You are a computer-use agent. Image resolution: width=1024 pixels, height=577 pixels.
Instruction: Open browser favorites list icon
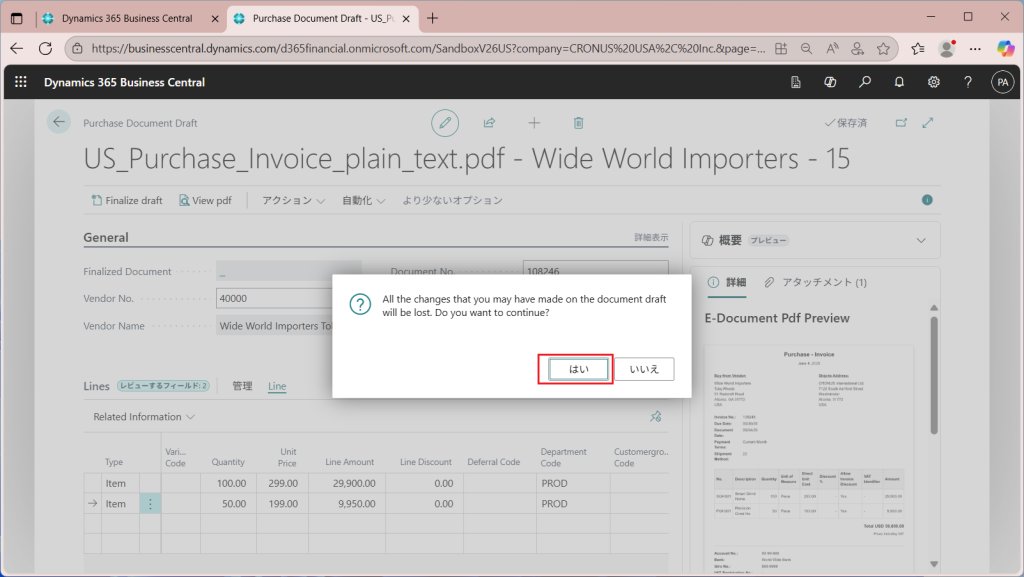coord(918,48)
